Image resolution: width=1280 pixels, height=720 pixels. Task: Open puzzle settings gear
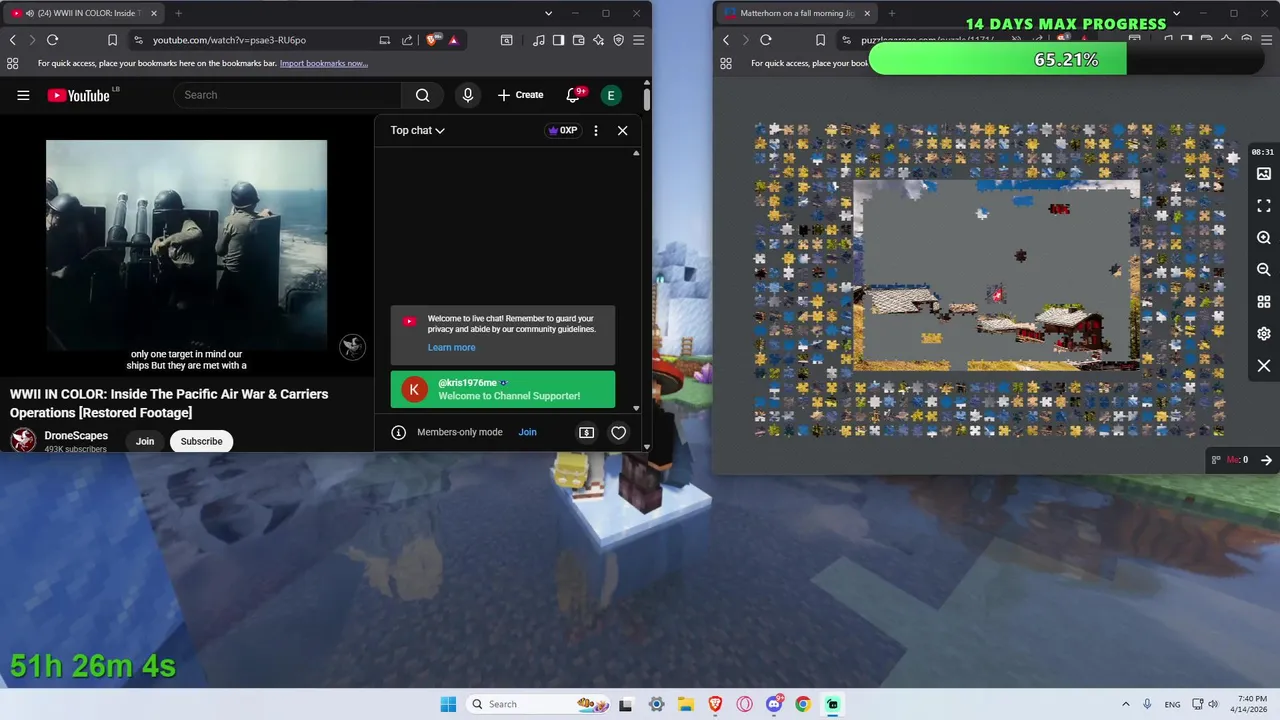click(1263, 334)
